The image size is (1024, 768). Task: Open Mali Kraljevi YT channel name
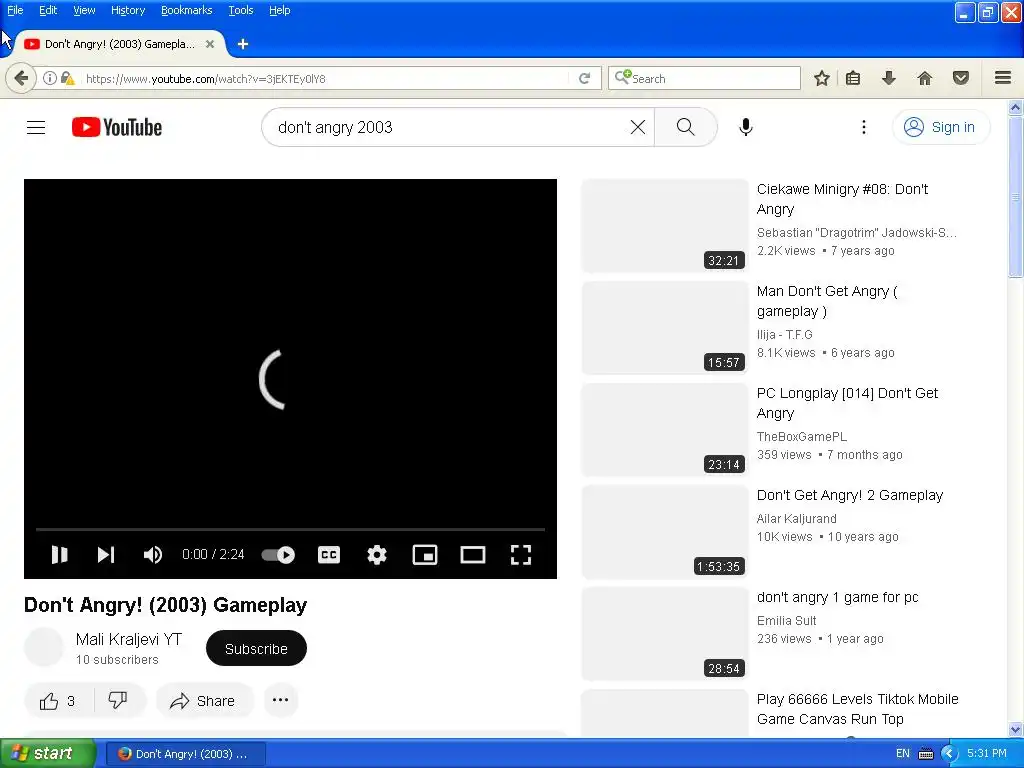(129, 639)
